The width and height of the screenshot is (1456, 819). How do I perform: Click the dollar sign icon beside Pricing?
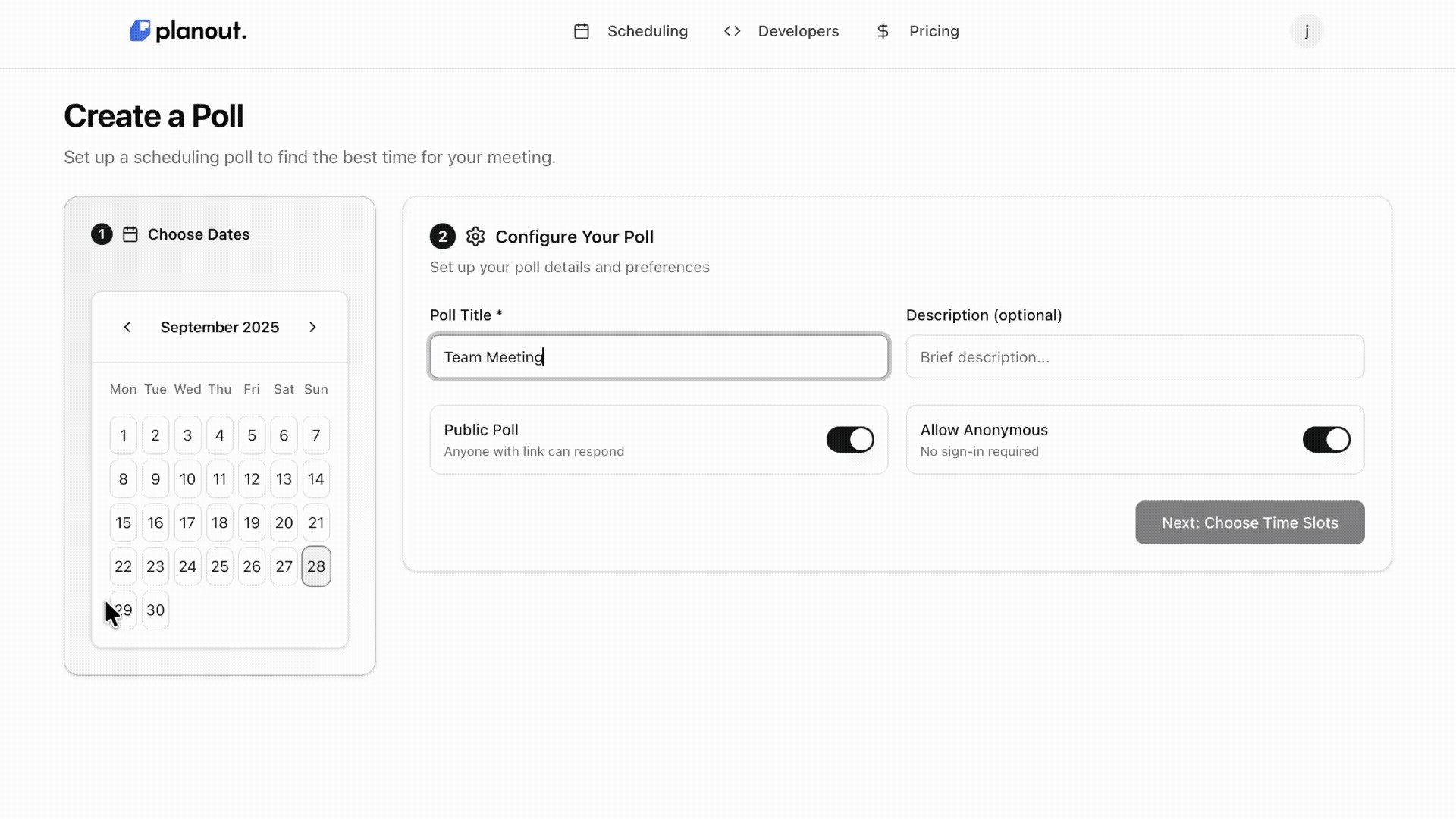pos(882,31)
